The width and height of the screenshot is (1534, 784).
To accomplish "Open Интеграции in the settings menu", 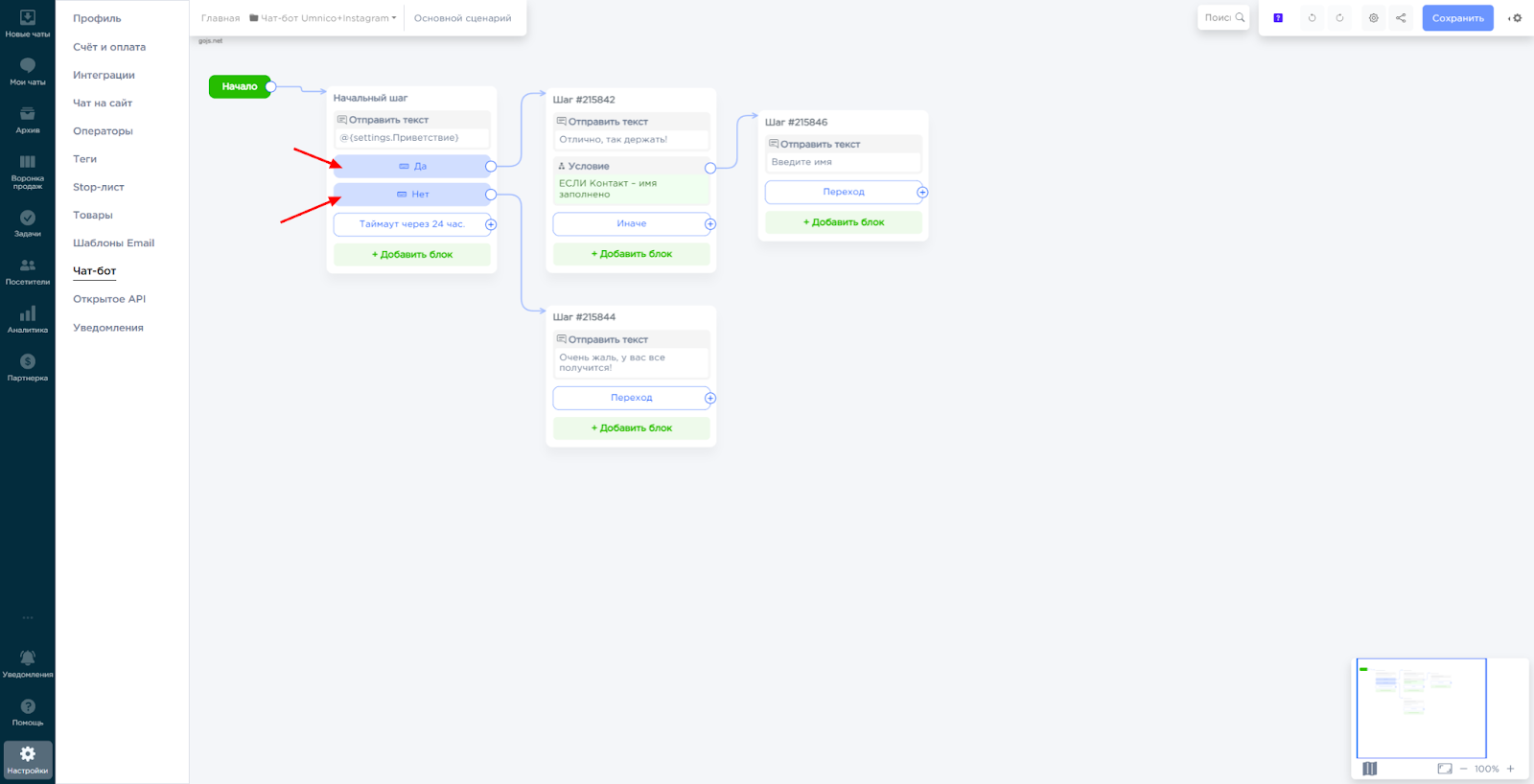I will click(x=104, y=75).
